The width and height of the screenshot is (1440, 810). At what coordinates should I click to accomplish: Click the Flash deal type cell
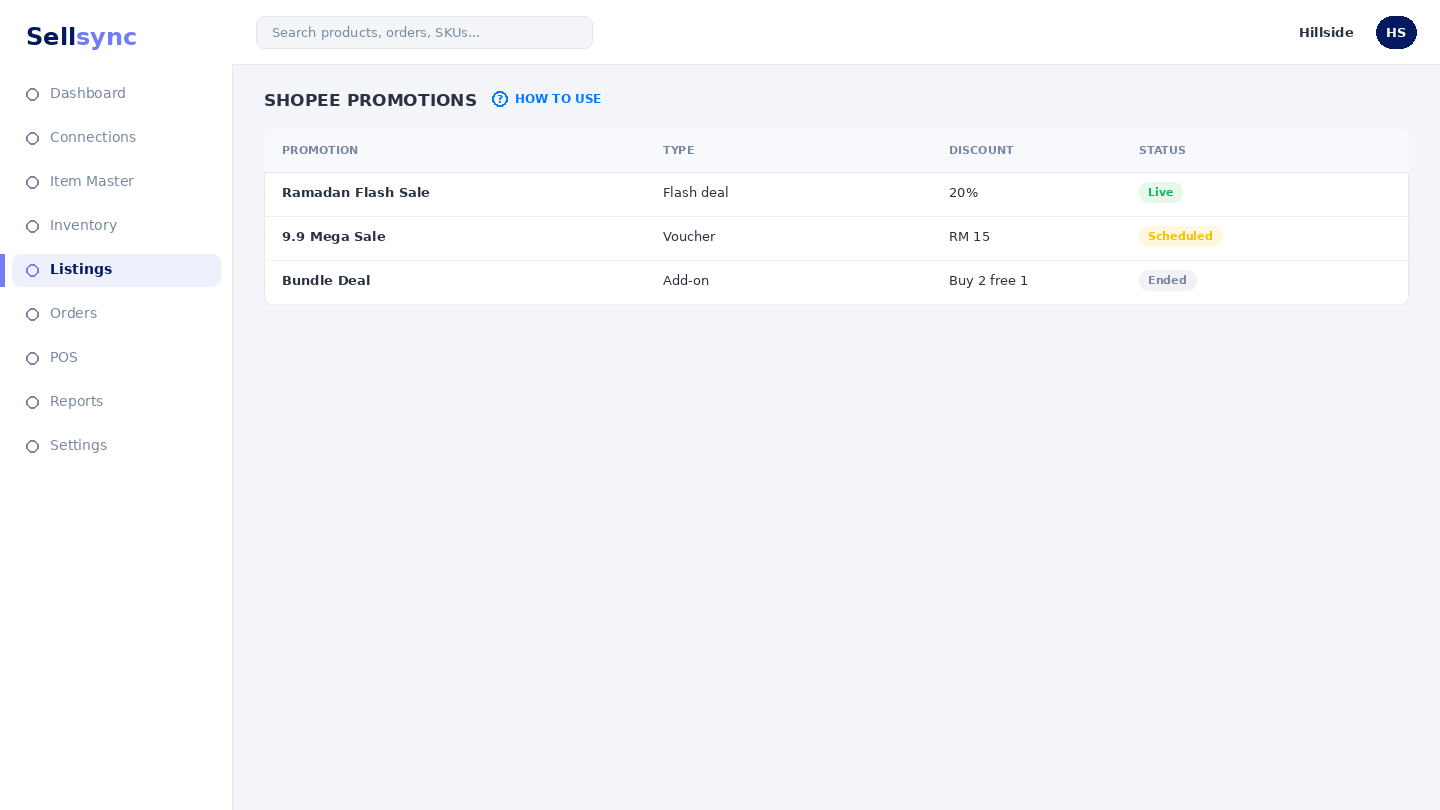pos(696,193)
